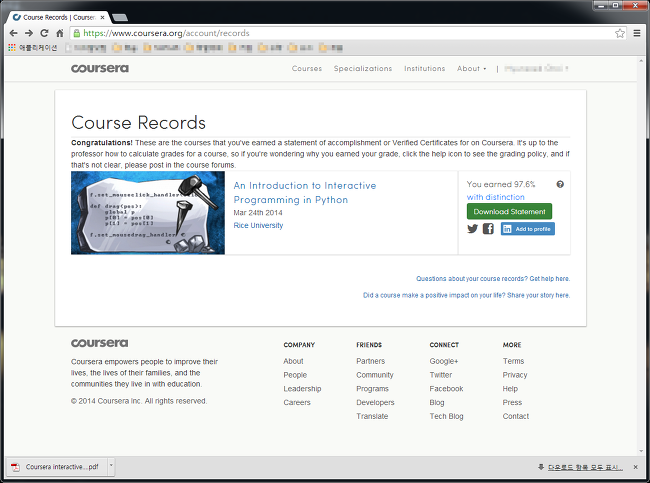
Task: Close the downloads bar
Action: point(635,467)
